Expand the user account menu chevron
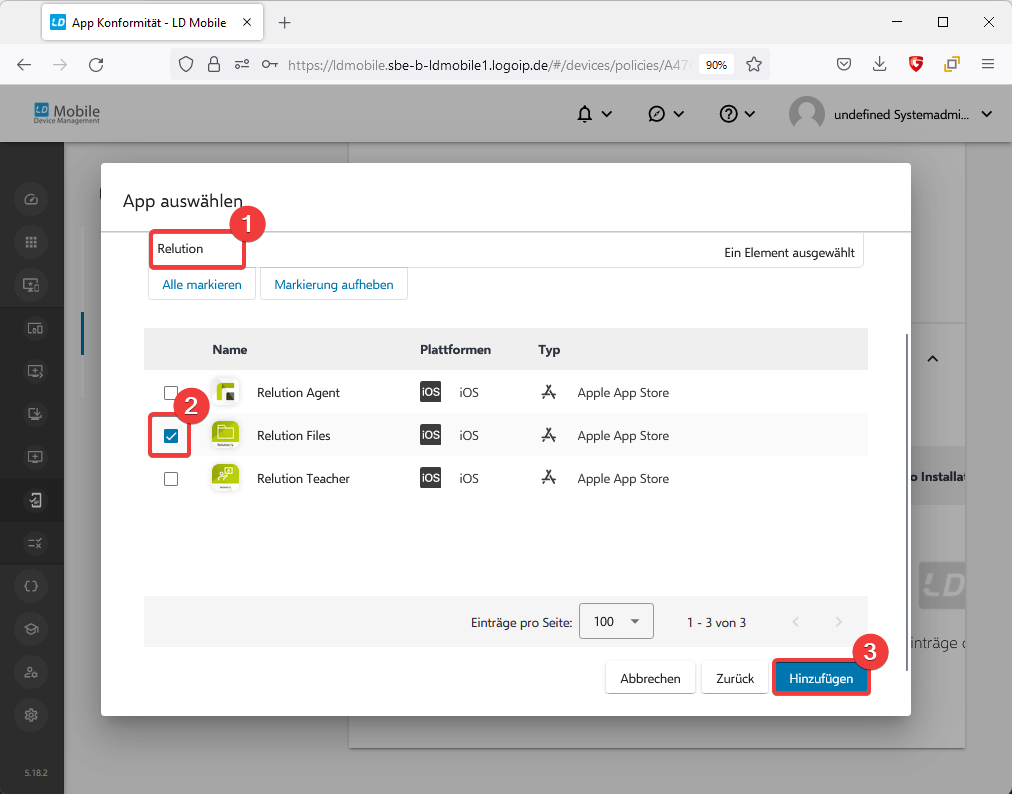This screenshot has width=1012, height=794. [x=986, y=114]
